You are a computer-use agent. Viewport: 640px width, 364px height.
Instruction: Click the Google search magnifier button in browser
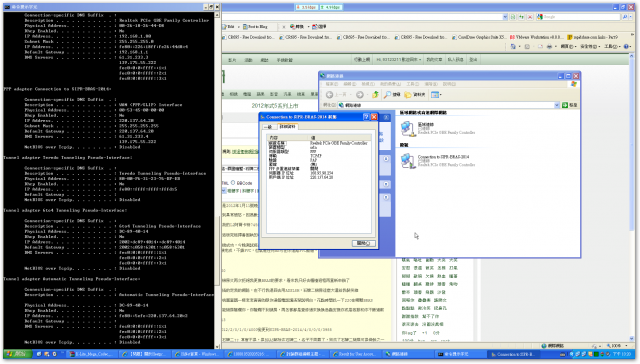click(x=625, y=17)
